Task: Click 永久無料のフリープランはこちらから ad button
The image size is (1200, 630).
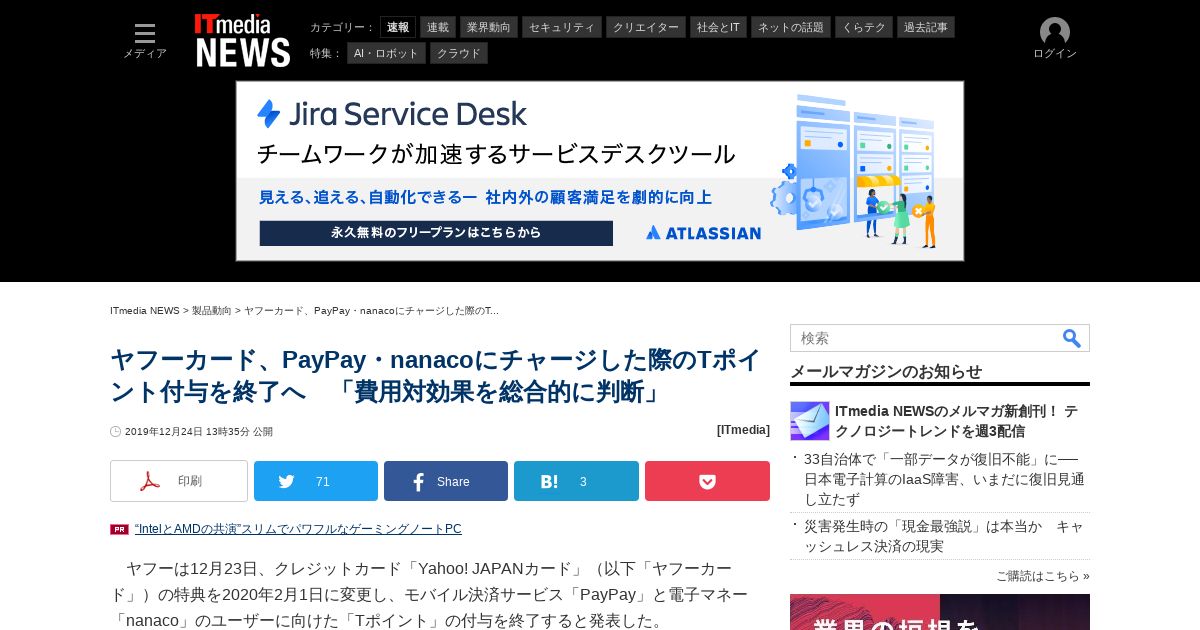Action: click(x=436, y=233)
